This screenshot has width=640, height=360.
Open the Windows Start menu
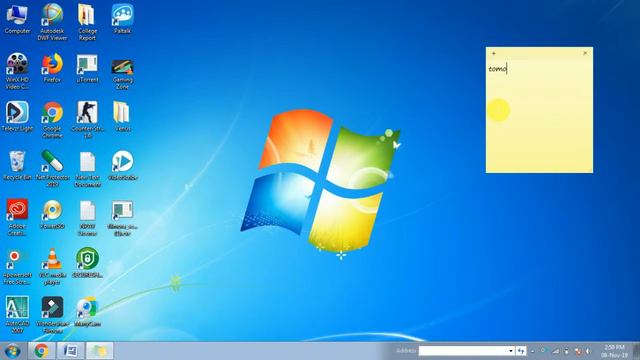point(12,351)
